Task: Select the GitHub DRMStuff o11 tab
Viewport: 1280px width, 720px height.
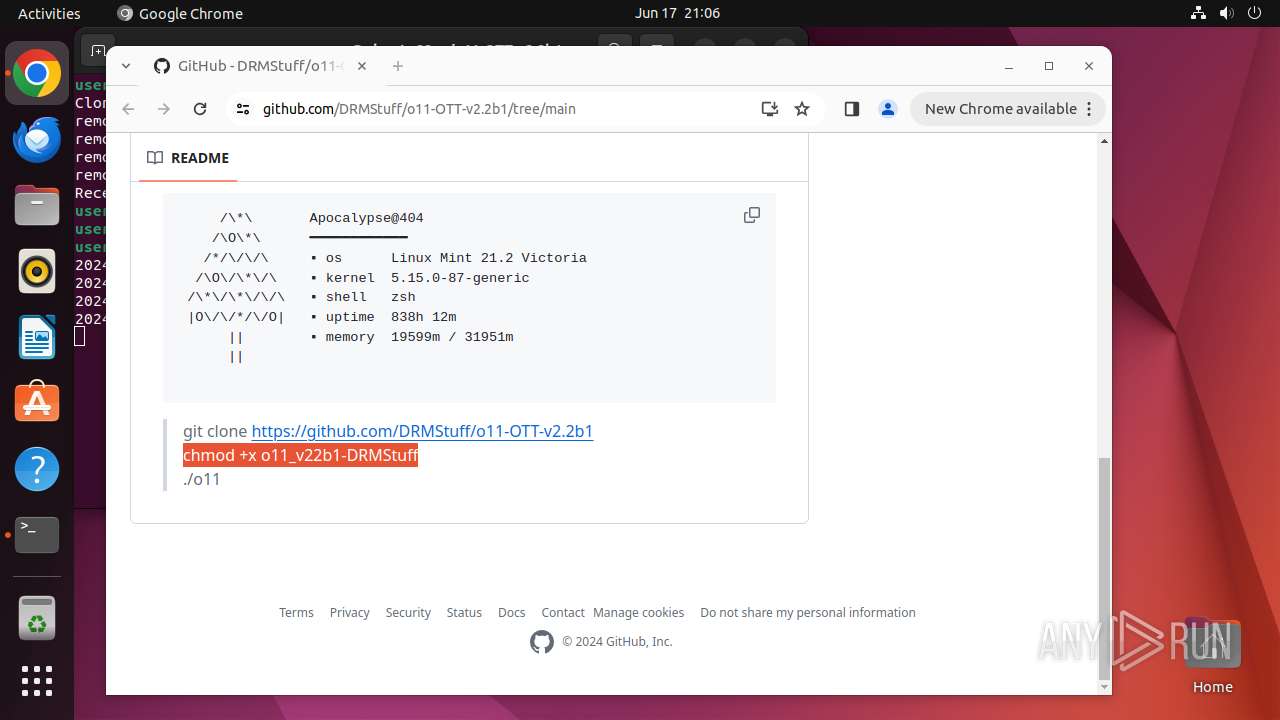Action: pos(261,66)
